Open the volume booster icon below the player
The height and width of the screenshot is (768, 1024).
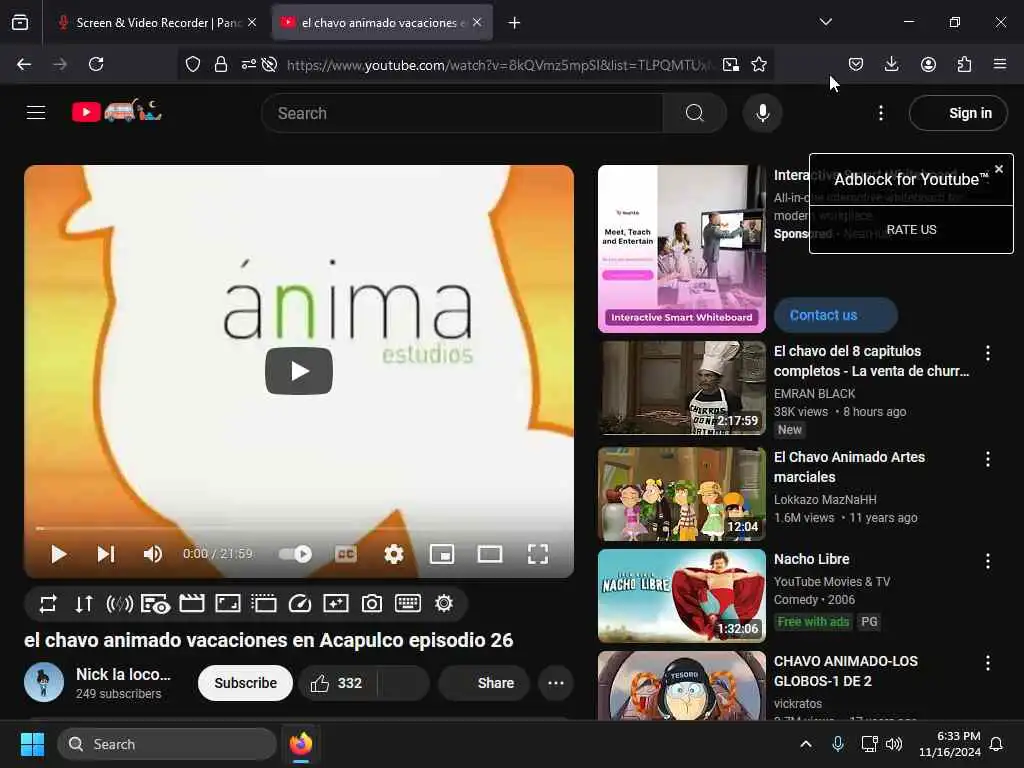120,603
